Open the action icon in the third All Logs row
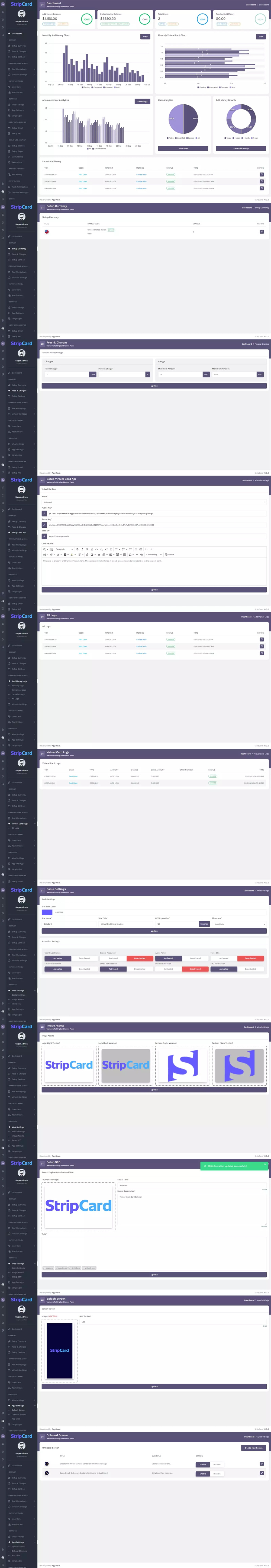 click(262, 653)
